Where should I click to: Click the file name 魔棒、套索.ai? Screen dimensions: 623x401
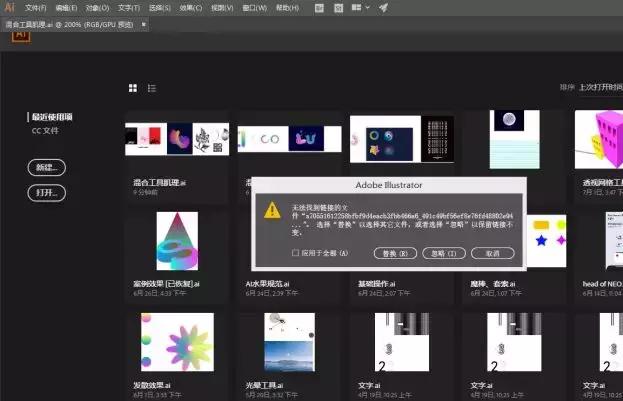pyautogui.click(x=493, y=284)
